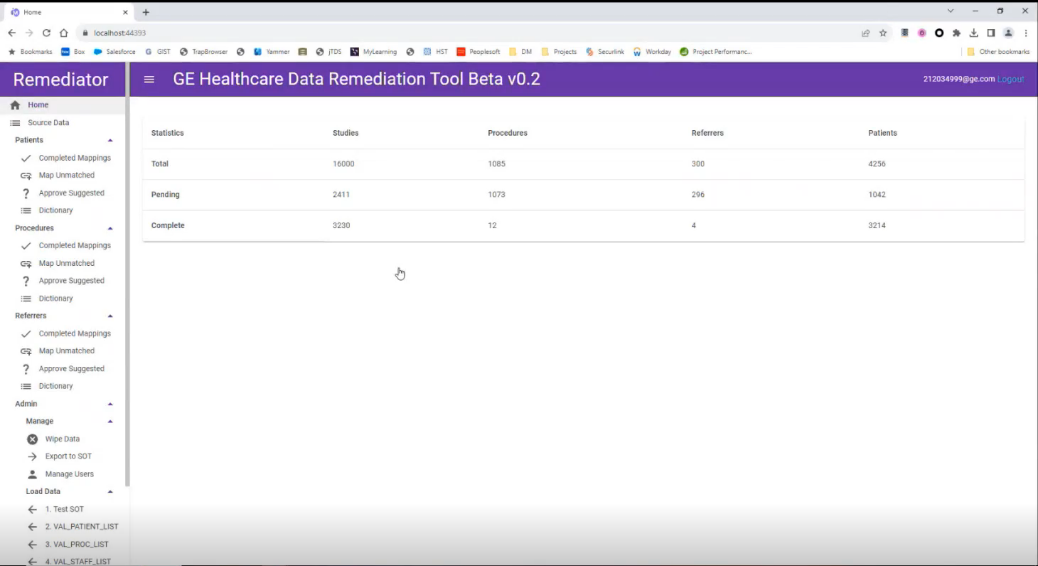The image size is (1038, 566).
Task: Click the Total studies value 16000
Action: 344,164
